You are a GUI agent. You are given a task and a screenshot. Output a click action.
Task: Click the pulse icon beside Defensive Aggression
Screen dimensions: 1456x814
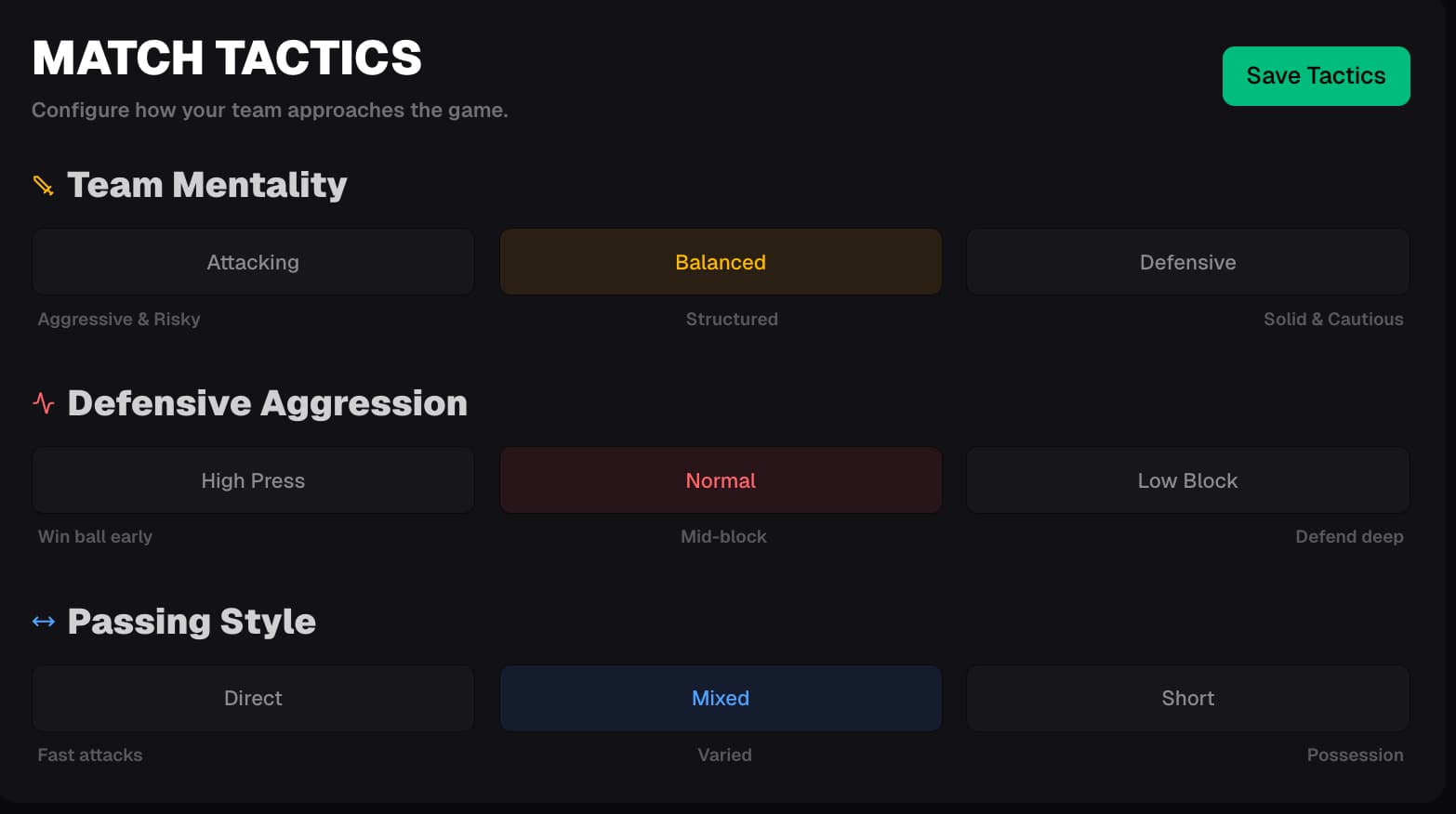[43, 403]
